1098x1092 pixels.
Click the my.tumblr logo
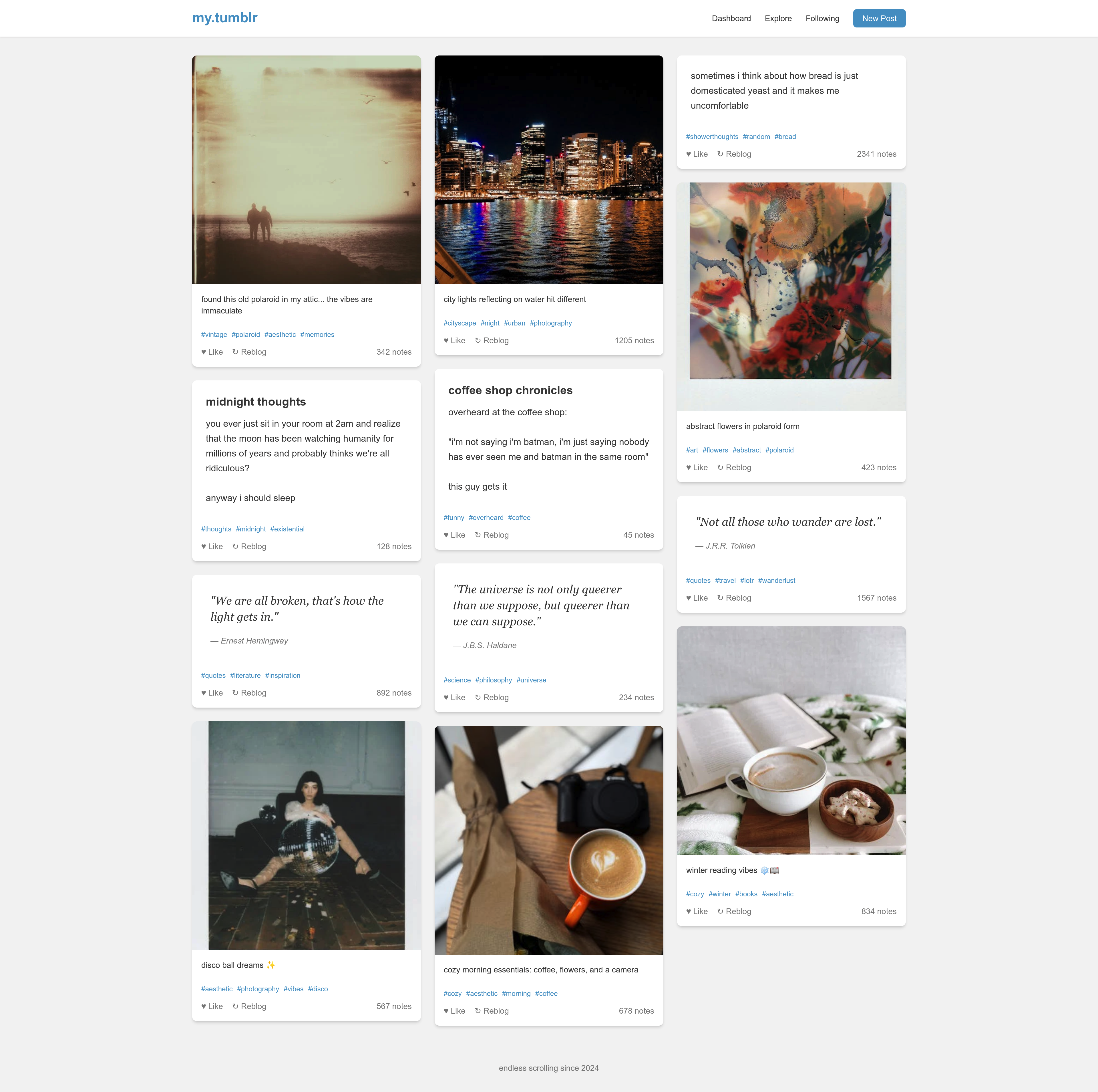[224, 18]
